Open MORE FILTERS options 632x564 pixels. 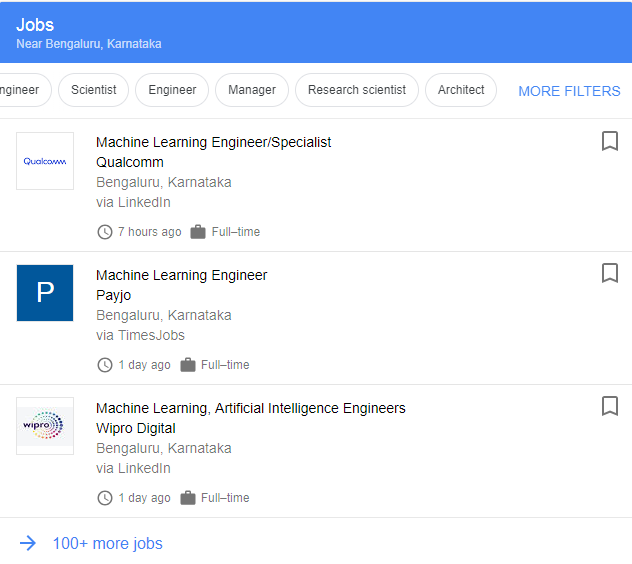[569, 91]
